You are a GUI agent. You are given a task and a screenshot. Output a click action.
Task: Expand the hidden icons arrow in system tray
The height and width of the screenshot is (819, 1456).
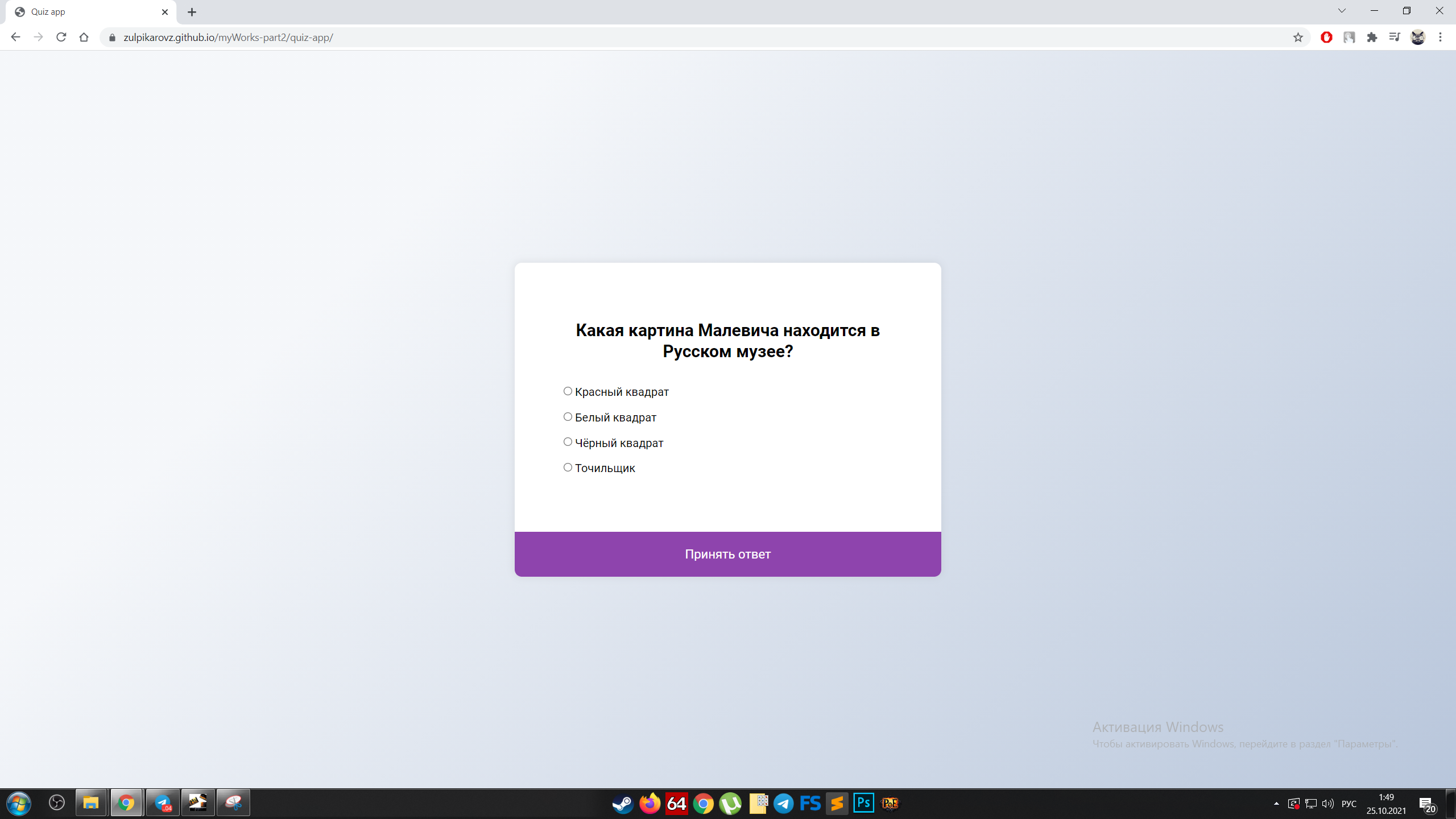click(x=1276, y=803)
